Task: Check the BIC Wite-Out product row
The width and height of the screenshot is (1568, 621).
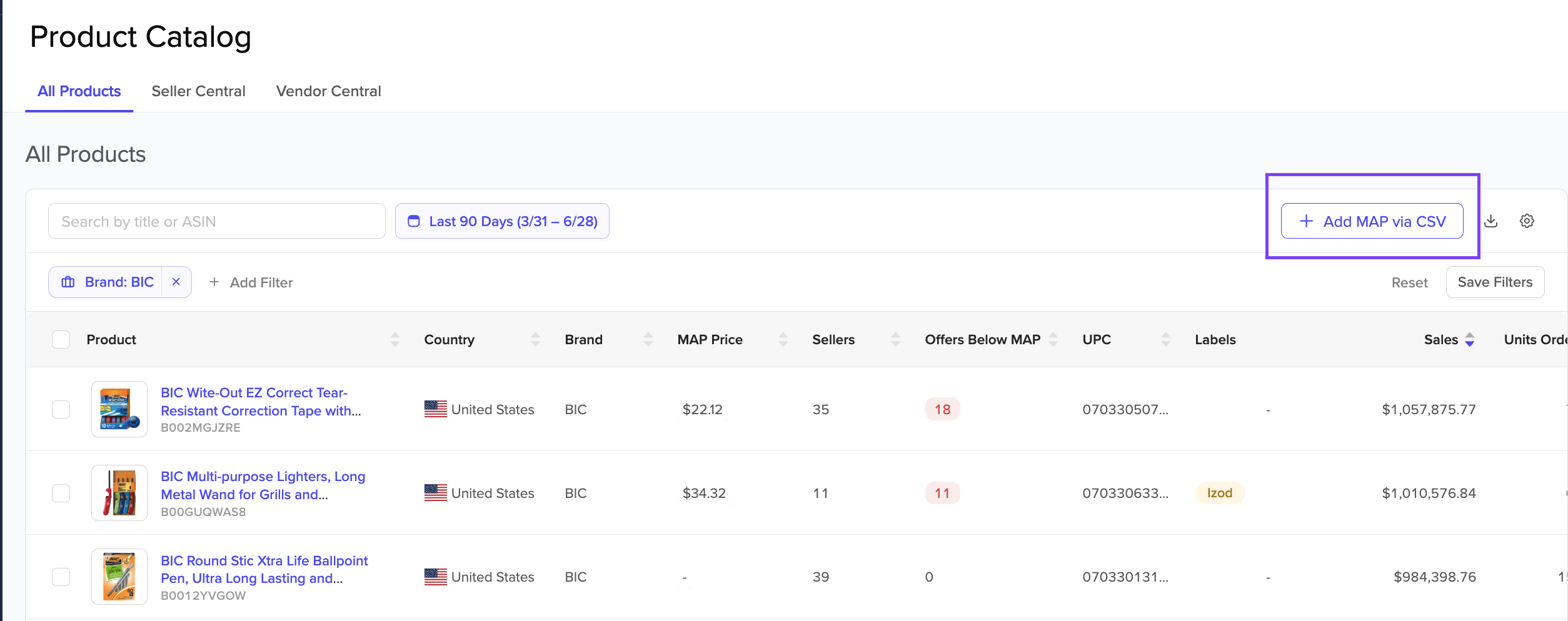Action: click(61, 410)
